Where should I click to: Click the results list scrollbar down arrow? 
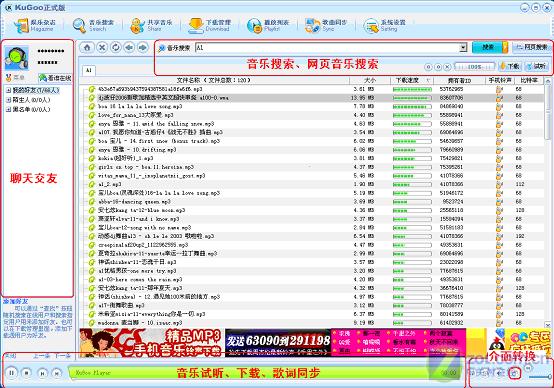(x=548, y=324)
